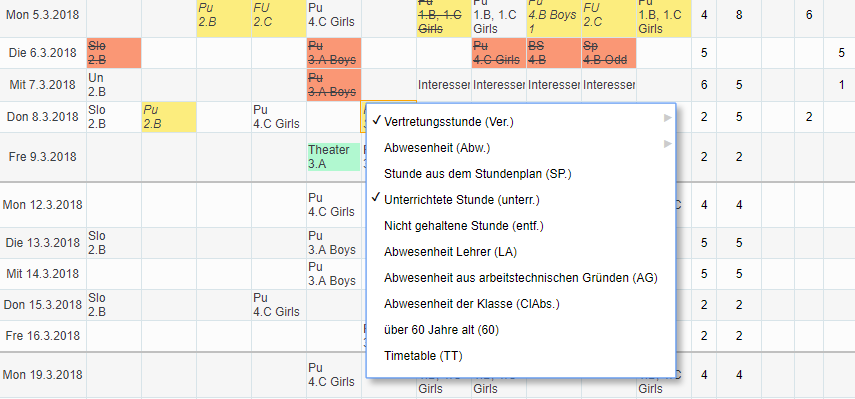Expand Vertretungsstunde submenu arrow

point(667,118)
